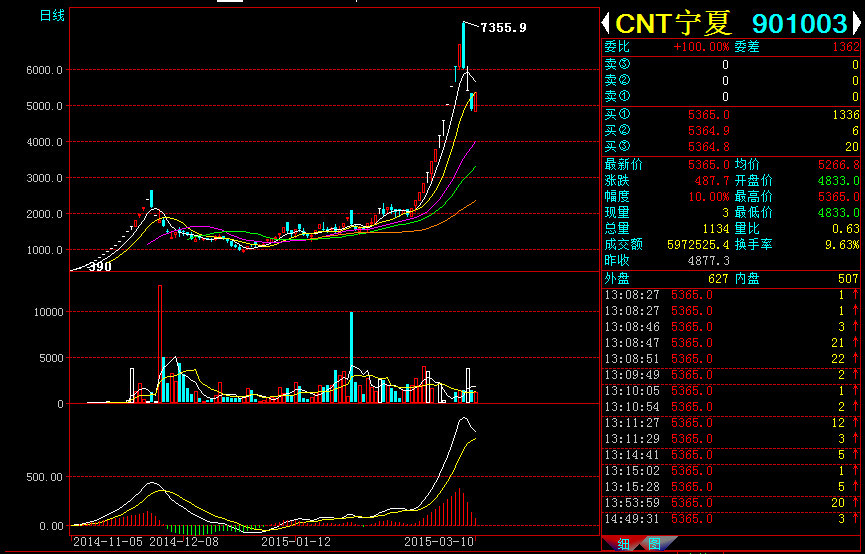Click the 委差 value 1362
The width and height of the screenshot is (865, 554).
click(846, 47)
